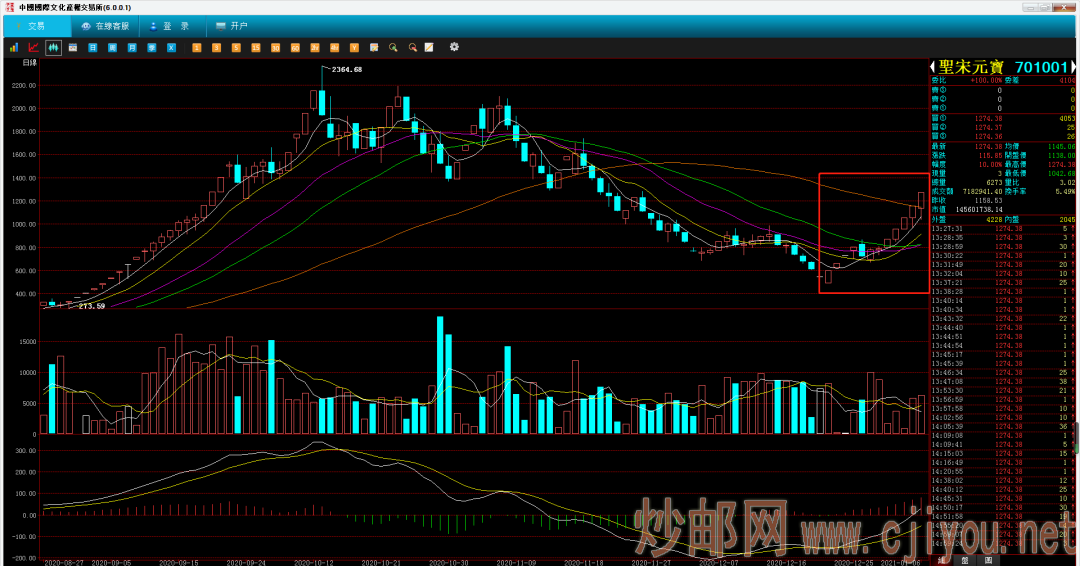Screen dimensions: 1080x566
Task: Click the pencil drawing tool icon
Action: 429,47
